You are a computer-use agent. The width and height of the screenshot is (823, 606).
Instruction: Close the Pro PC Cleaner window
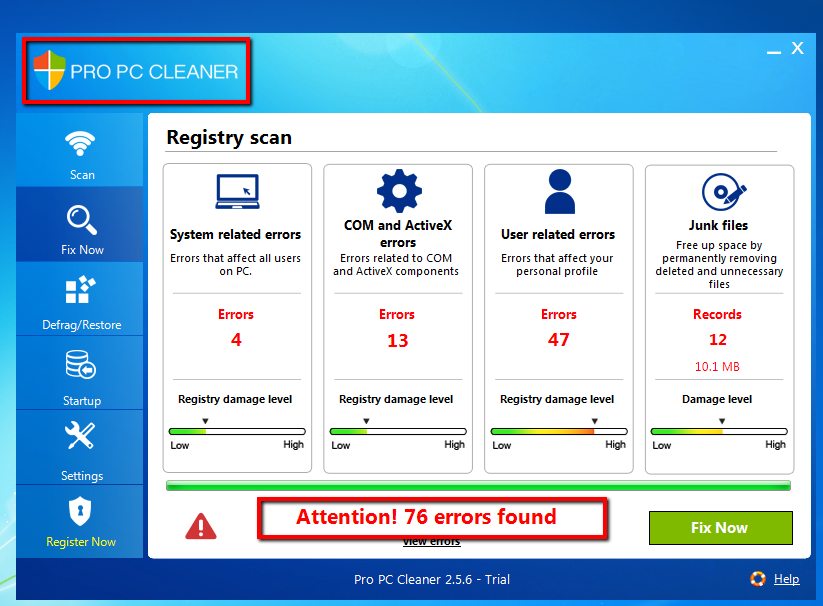pos(797,48)
